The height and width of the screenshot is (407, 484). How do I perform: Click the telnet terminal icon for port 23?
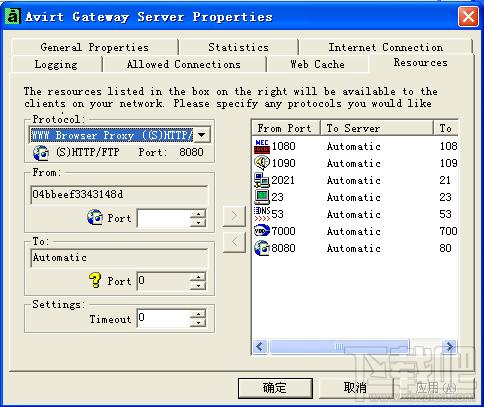click(262, 197)
